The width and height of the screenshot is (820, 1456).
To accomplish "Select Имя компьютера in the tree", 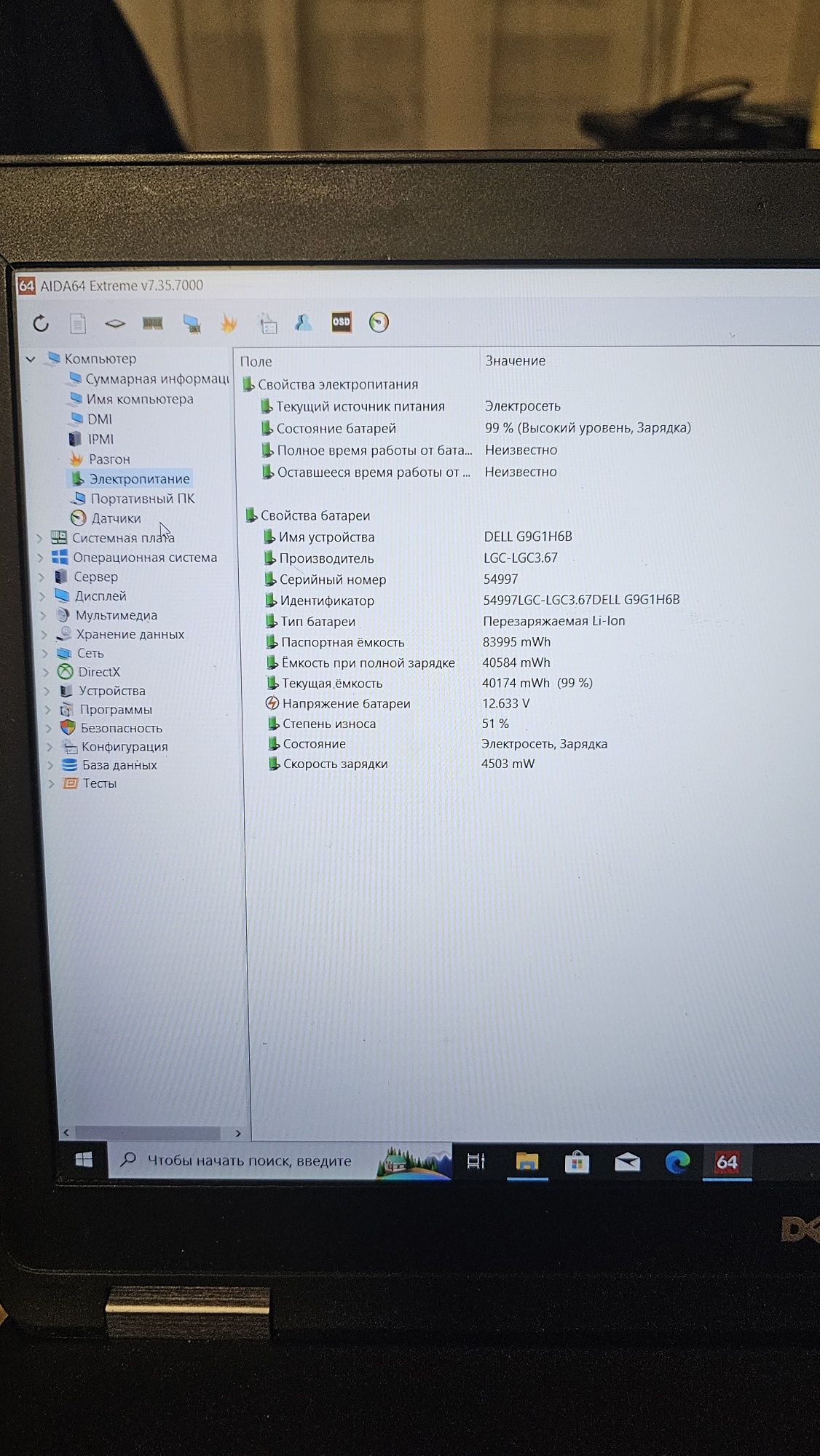I will 131,399.
